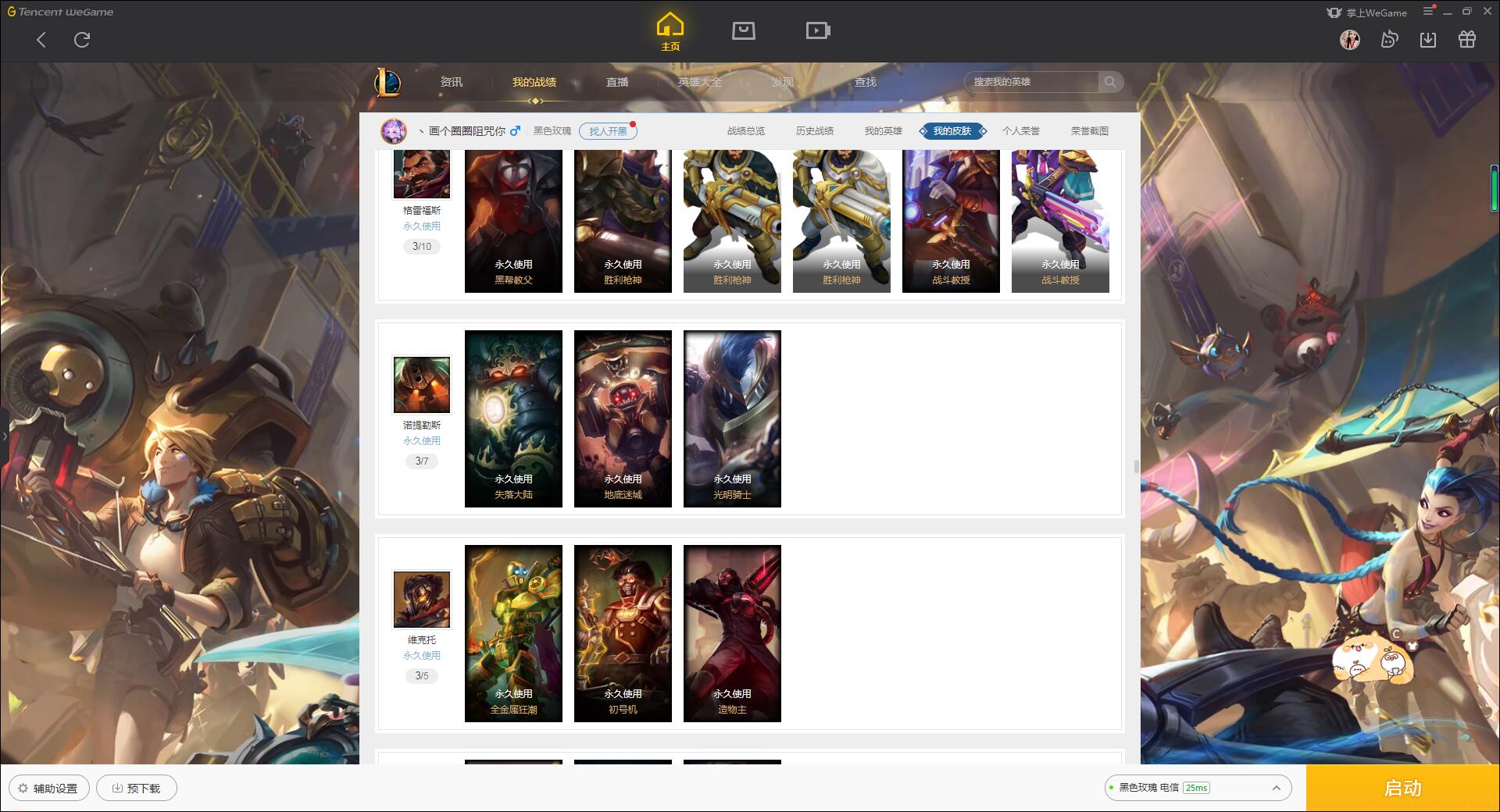Viewport: 1500px width, 812px height.
Task: Switch to 我的英雄 sub-tab
Action: [884, 131]
